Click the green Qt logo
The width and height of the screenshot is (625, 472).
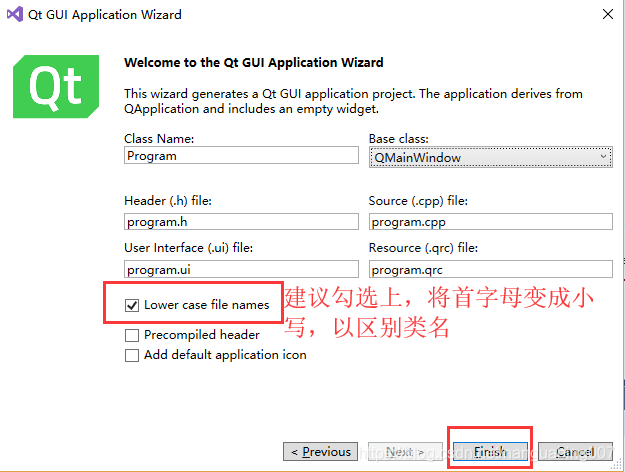[56, 87]
